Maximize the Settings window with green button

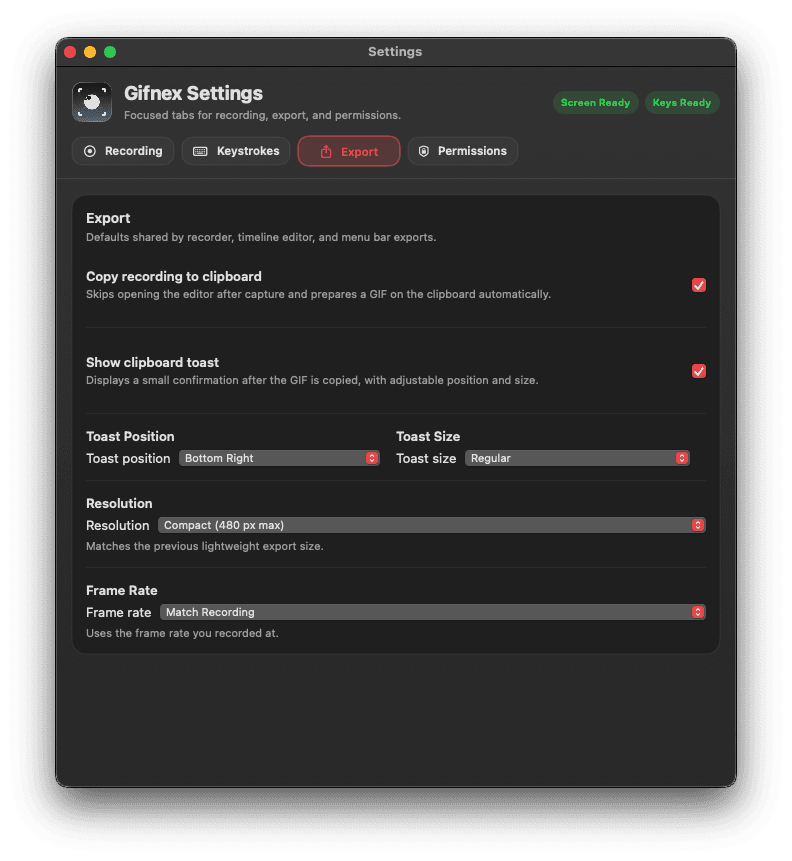click(x=110, y=52)
